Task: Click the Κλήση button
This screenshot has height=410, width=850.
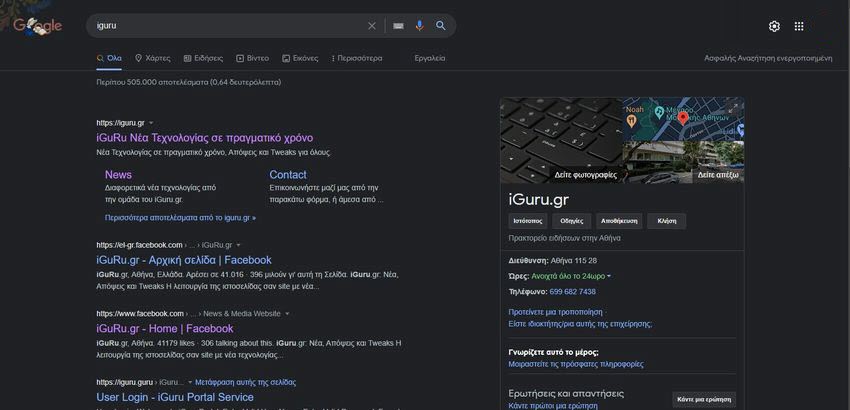Action: (667, 221)
